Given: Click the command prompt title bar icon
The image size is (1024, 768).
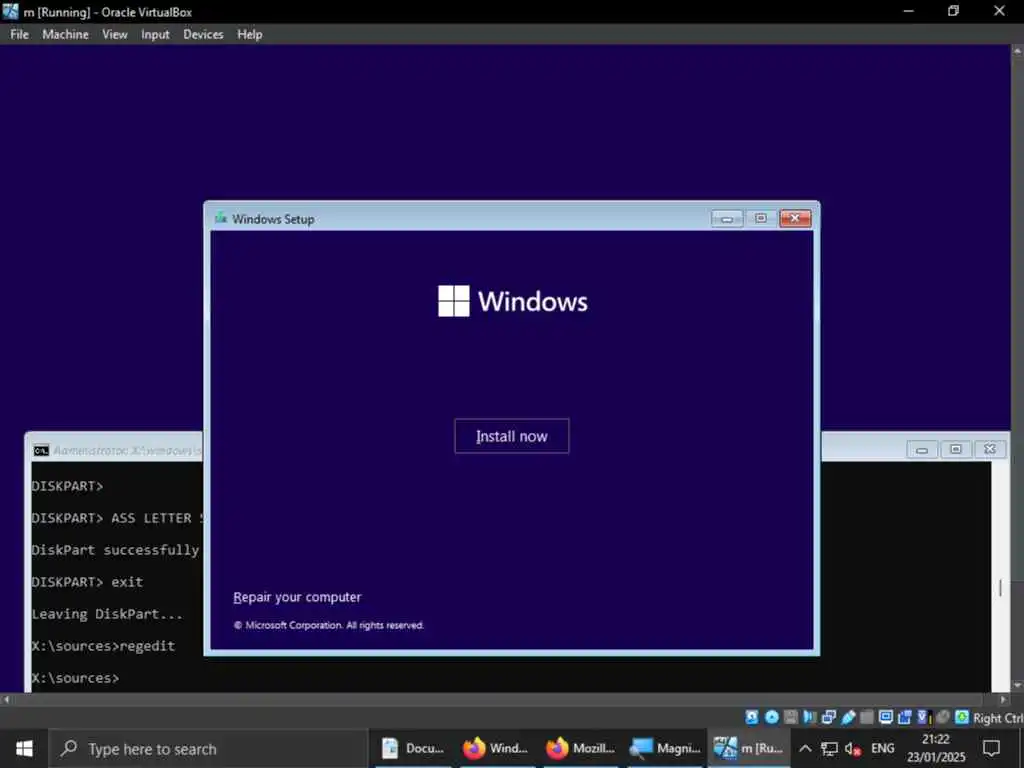Looking at the screenshot, I should coord(41,450).
